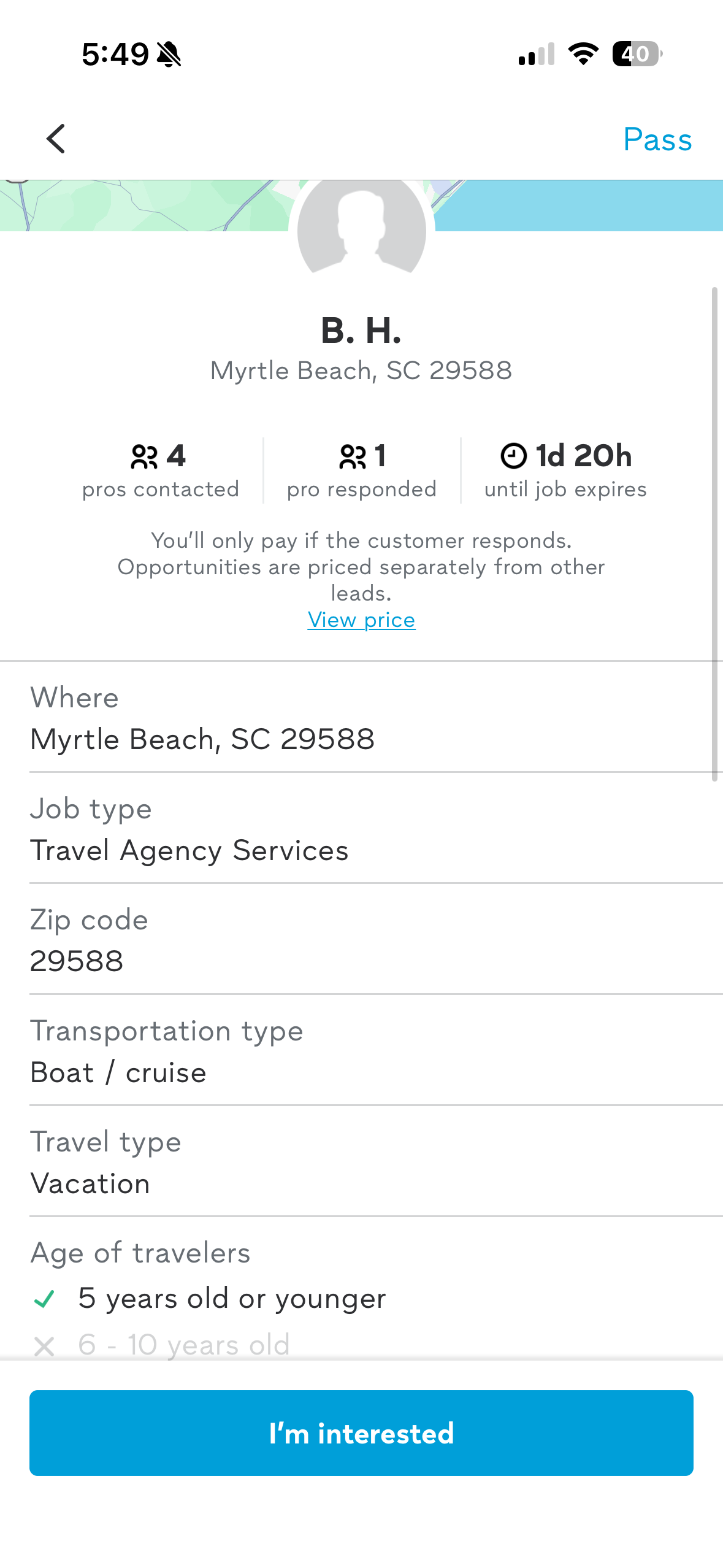Screen dimensions: 723x1568
Task: Tap the battery indicator icon
Action: click(637, 54)
